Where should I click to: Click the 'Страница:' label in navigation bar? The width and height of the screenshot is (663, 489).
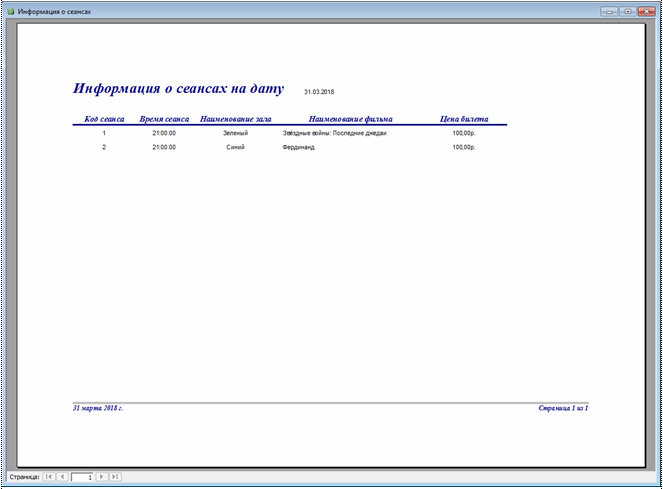(24, 477)
